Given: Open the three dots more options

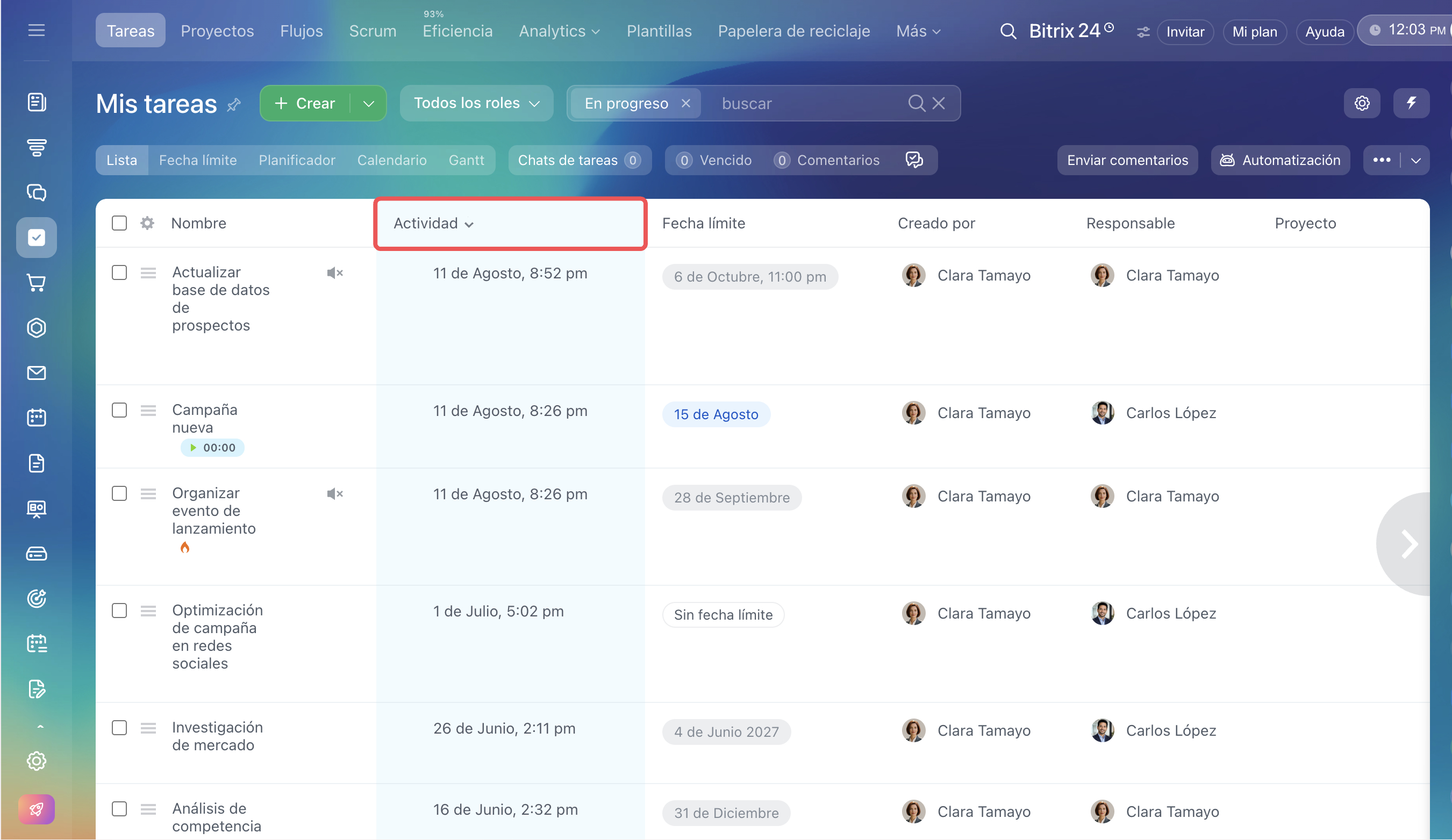Looking at the screenshot, I should tap(1382, 160).
